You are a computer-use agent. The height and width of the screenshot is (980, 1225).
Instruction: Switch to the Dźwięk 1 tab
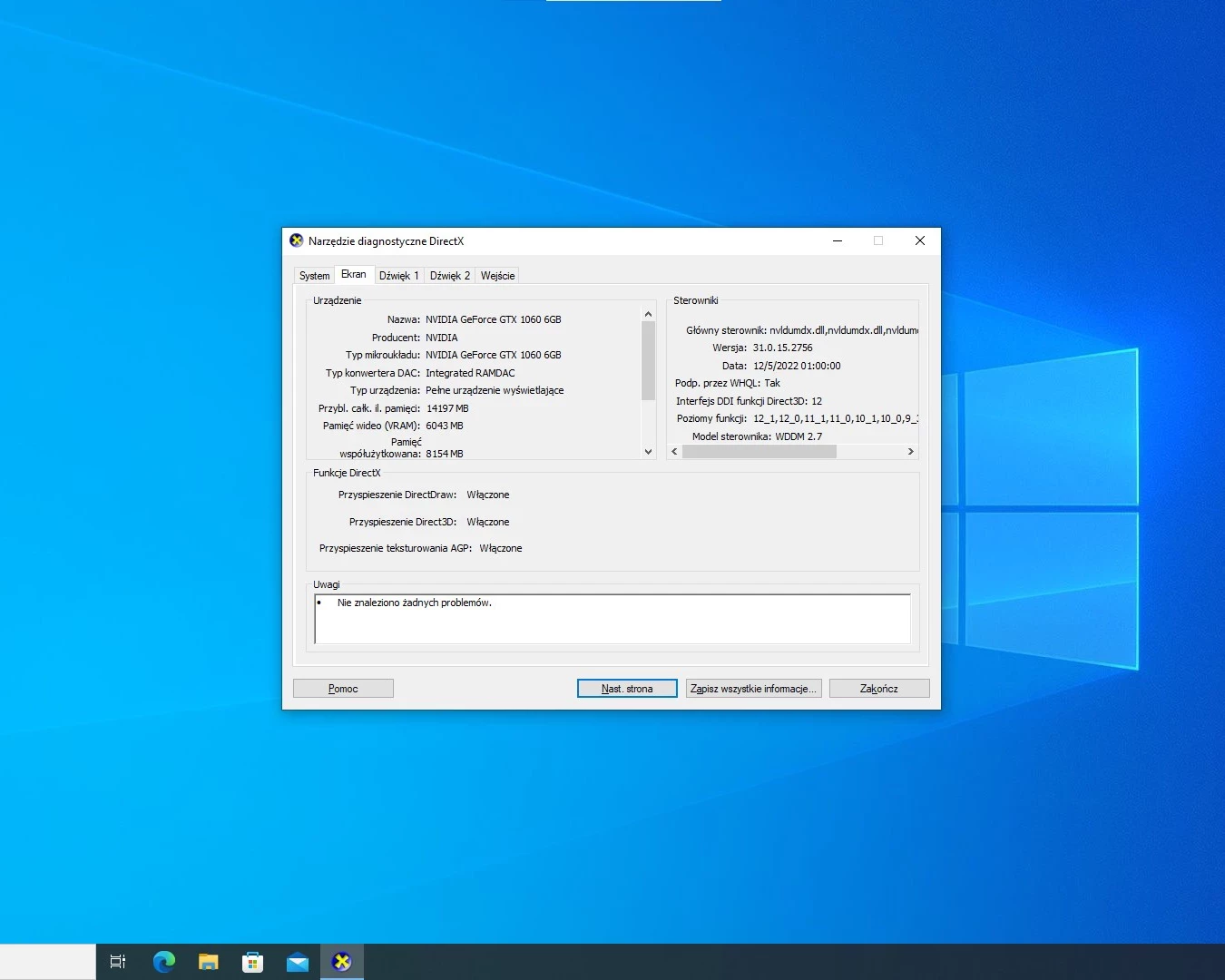click(x=399, y=276)
